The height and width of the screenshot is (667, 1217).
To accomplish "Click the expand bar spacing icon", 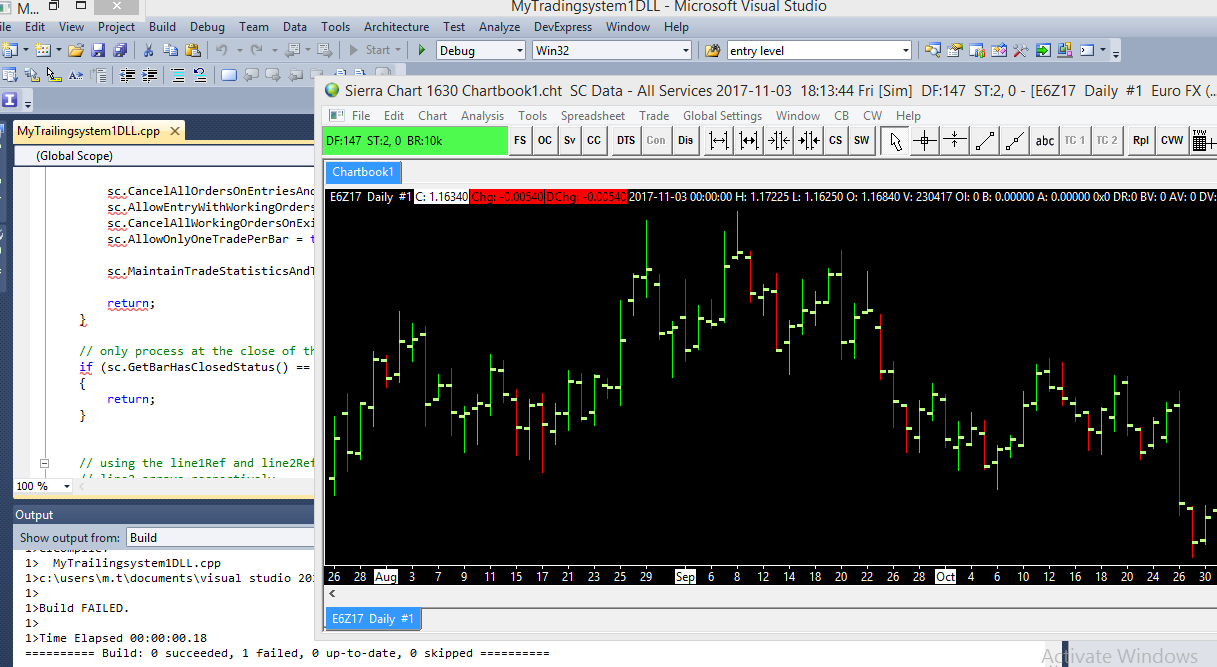I will (719, 141).
